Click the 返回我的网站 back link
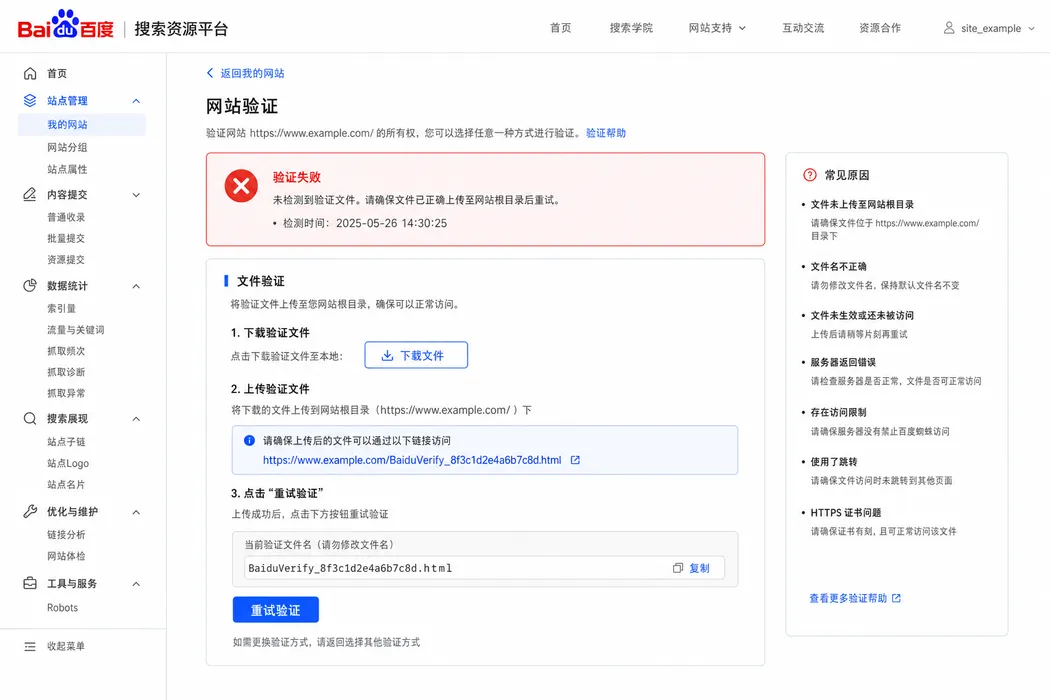This screenshot has height=700, width=1050. click(x=245, y=73)
